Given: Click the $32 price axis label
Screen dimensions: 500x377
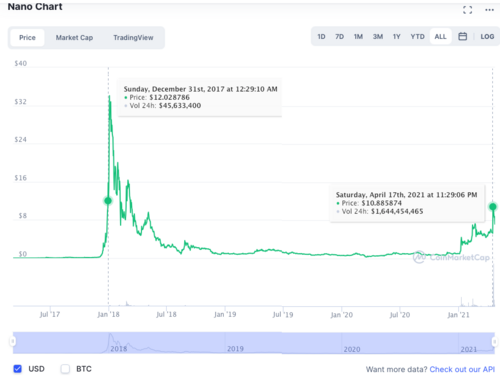Looking at the screenshot, I should coord(20,102).
